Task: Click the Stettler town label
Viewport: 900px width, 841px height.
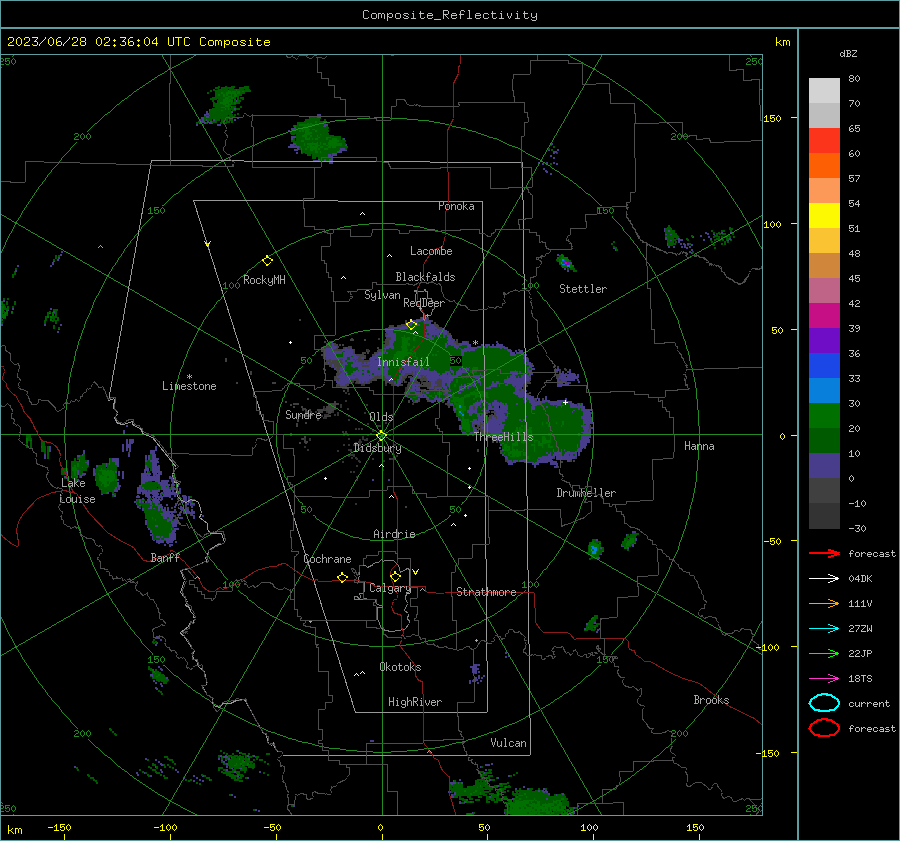Action: click(583, 289)
